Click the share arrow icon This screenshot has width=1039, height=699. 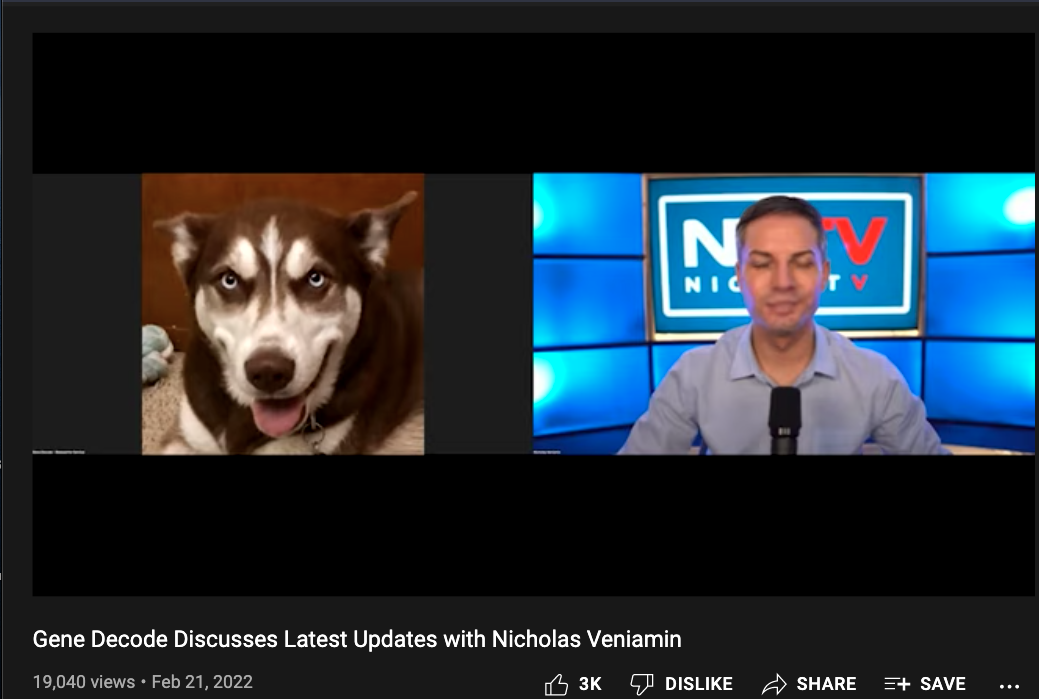(x=773, y=684)
